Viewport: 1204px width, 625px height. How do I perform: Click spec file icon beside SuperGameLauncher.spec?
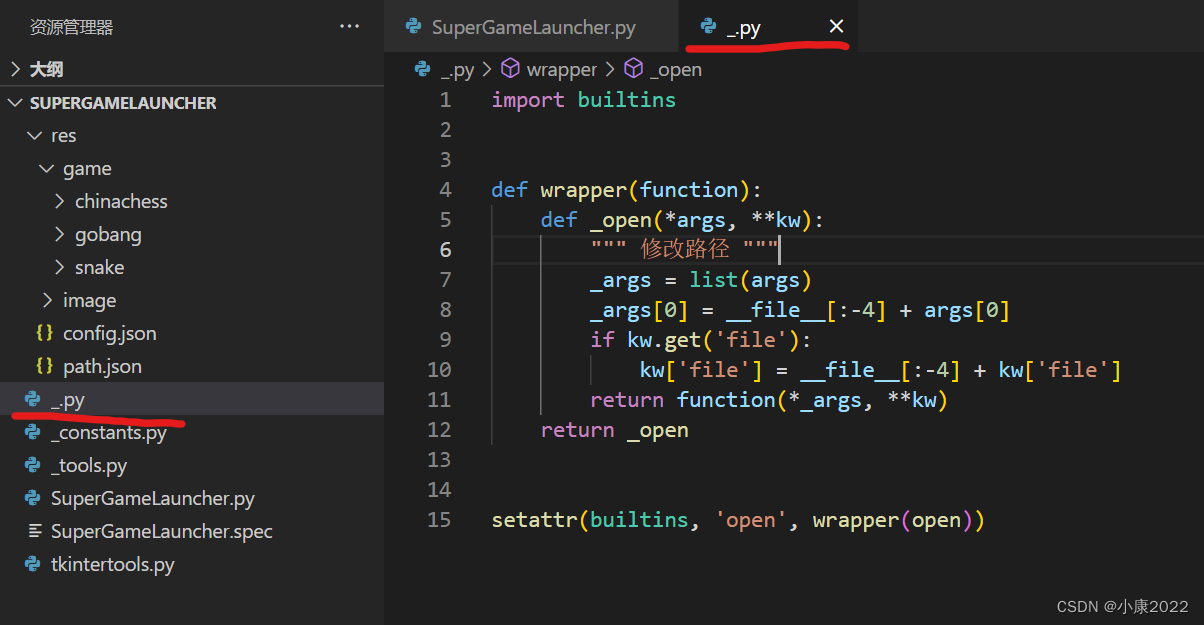pyautogui.click(x=35, y=531)
